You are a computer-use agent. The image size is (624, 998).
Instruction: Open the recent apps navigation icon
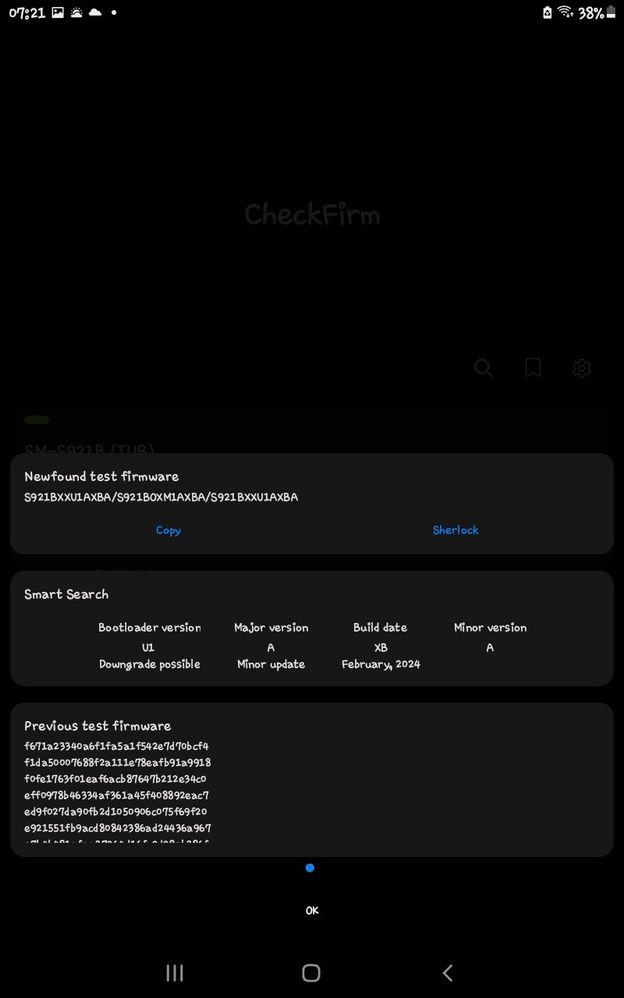(x=174, y=973)
